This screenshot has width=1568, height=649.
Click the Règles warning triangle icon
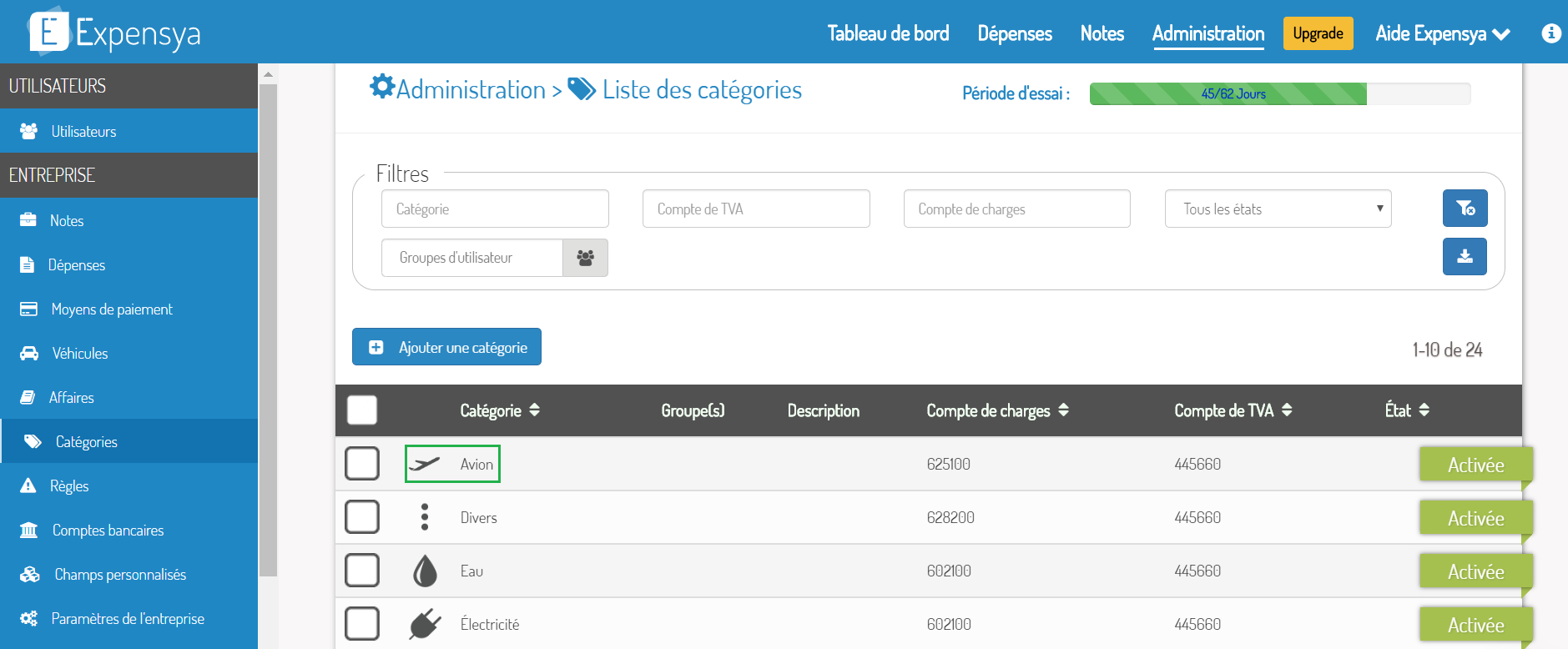point(28,485)
